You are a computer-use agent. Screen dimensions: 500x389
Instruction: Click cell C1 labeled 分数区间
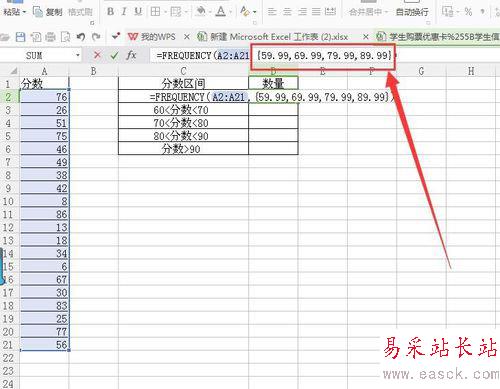pos(183,84)
